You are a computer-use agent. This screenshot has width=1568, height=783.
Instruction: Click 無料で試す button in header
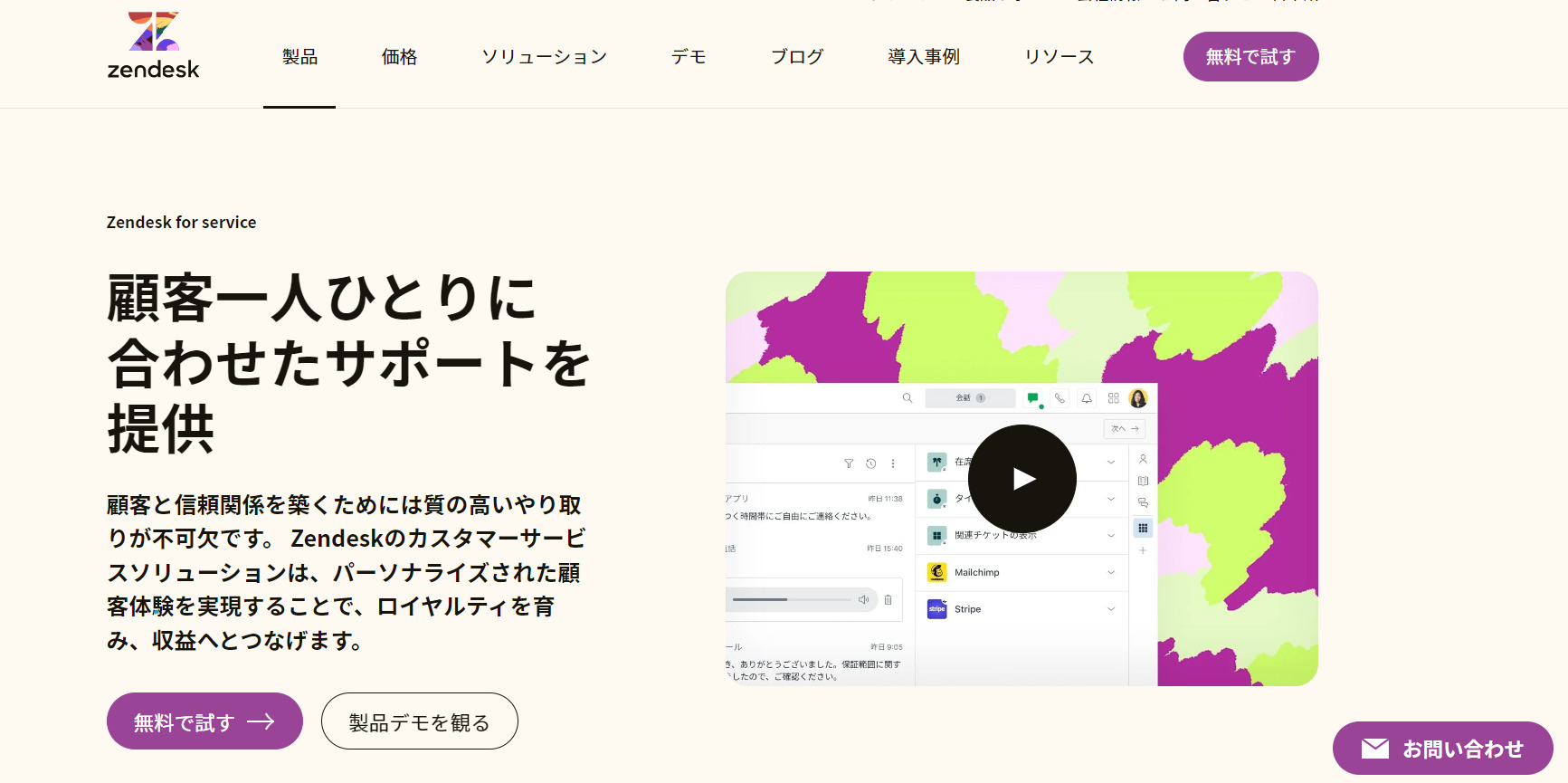[1251, 57]
